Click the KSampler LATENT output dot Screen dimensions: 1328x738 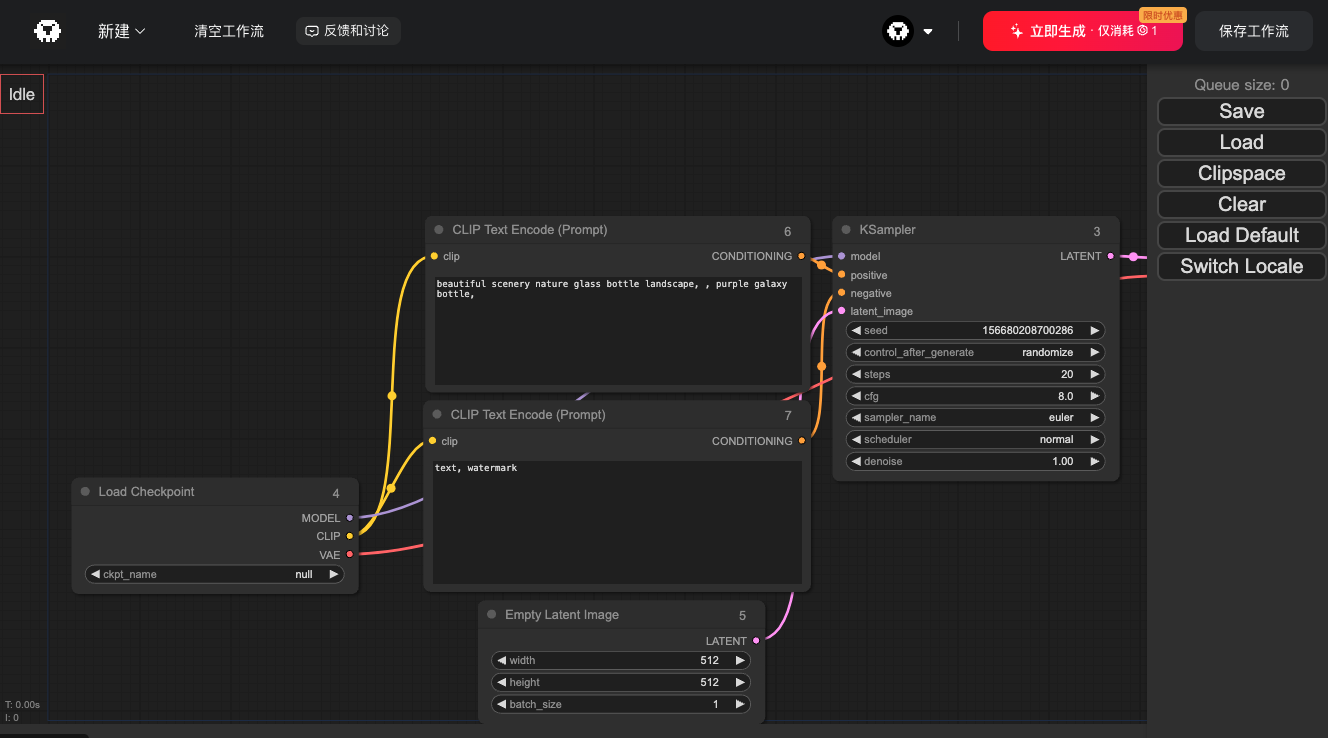tap(1110, 256)
